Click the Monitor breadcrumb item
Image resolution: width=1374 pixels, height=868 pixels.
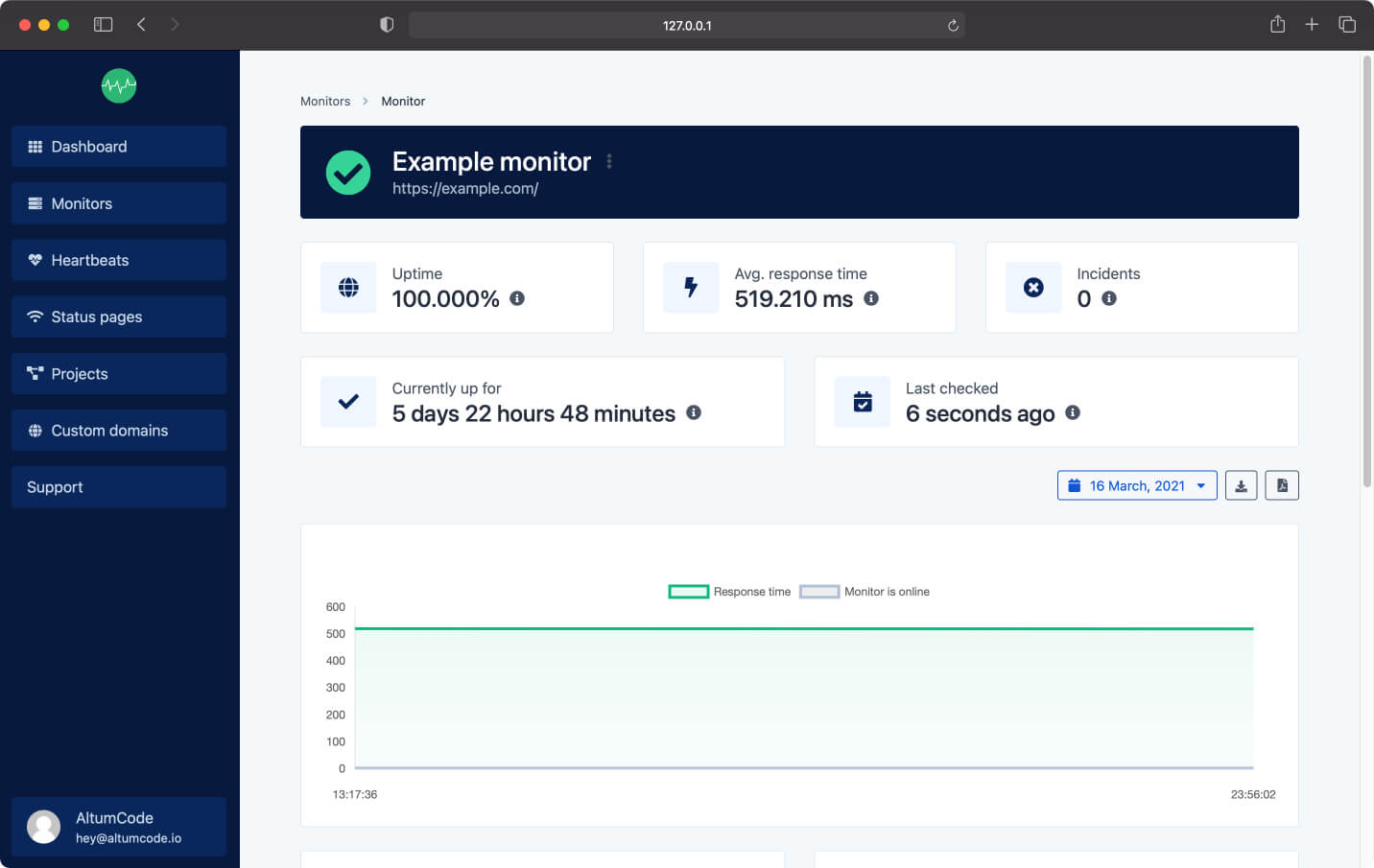(x=403, y=101)
